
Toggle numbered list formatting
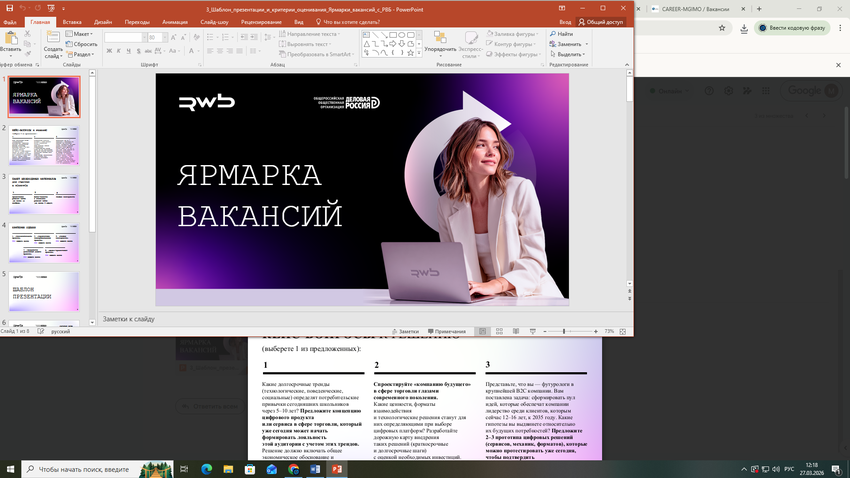(x=227, y=37)
